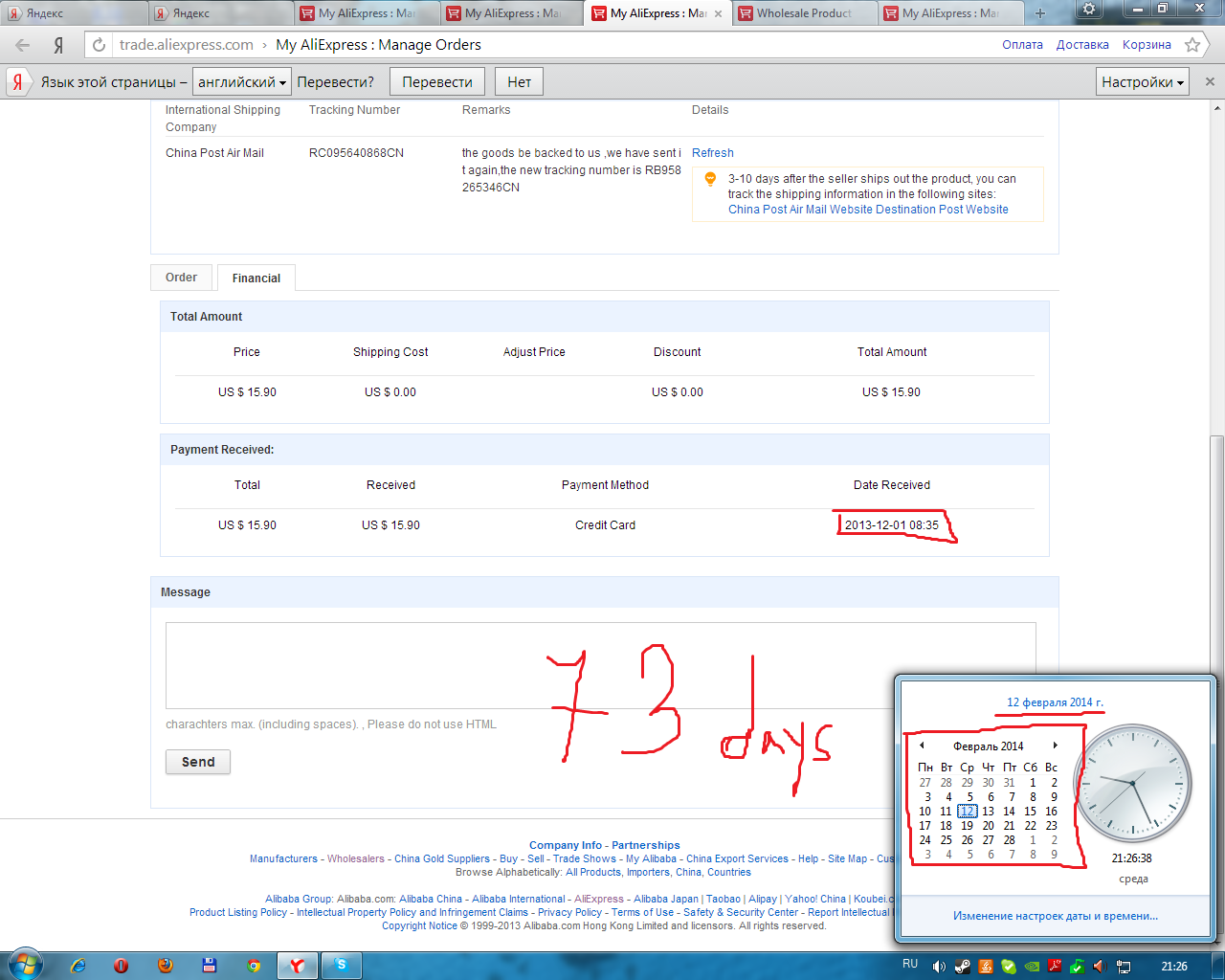1225x980 pixels.
Task: Go to next month in calendar
Action: pyautogui.click(x=1055, y=746)
